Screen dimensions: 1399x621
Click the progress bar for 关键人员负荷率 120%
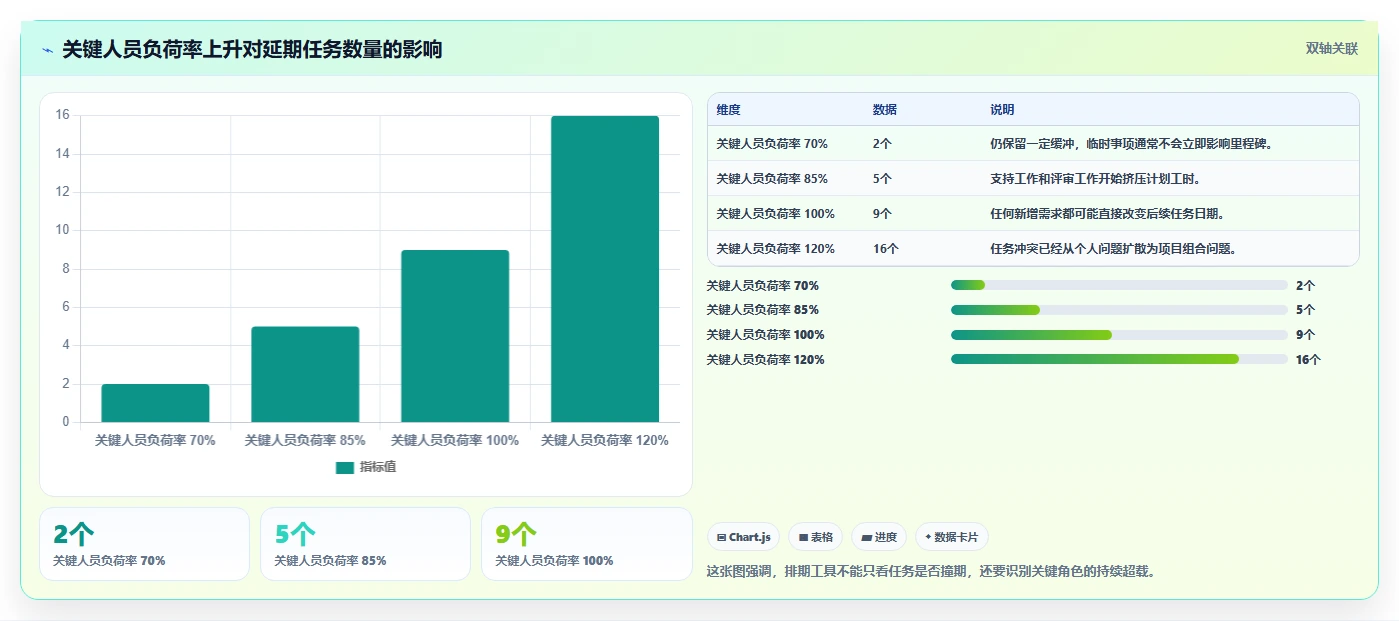click(x=1119, y=359)
